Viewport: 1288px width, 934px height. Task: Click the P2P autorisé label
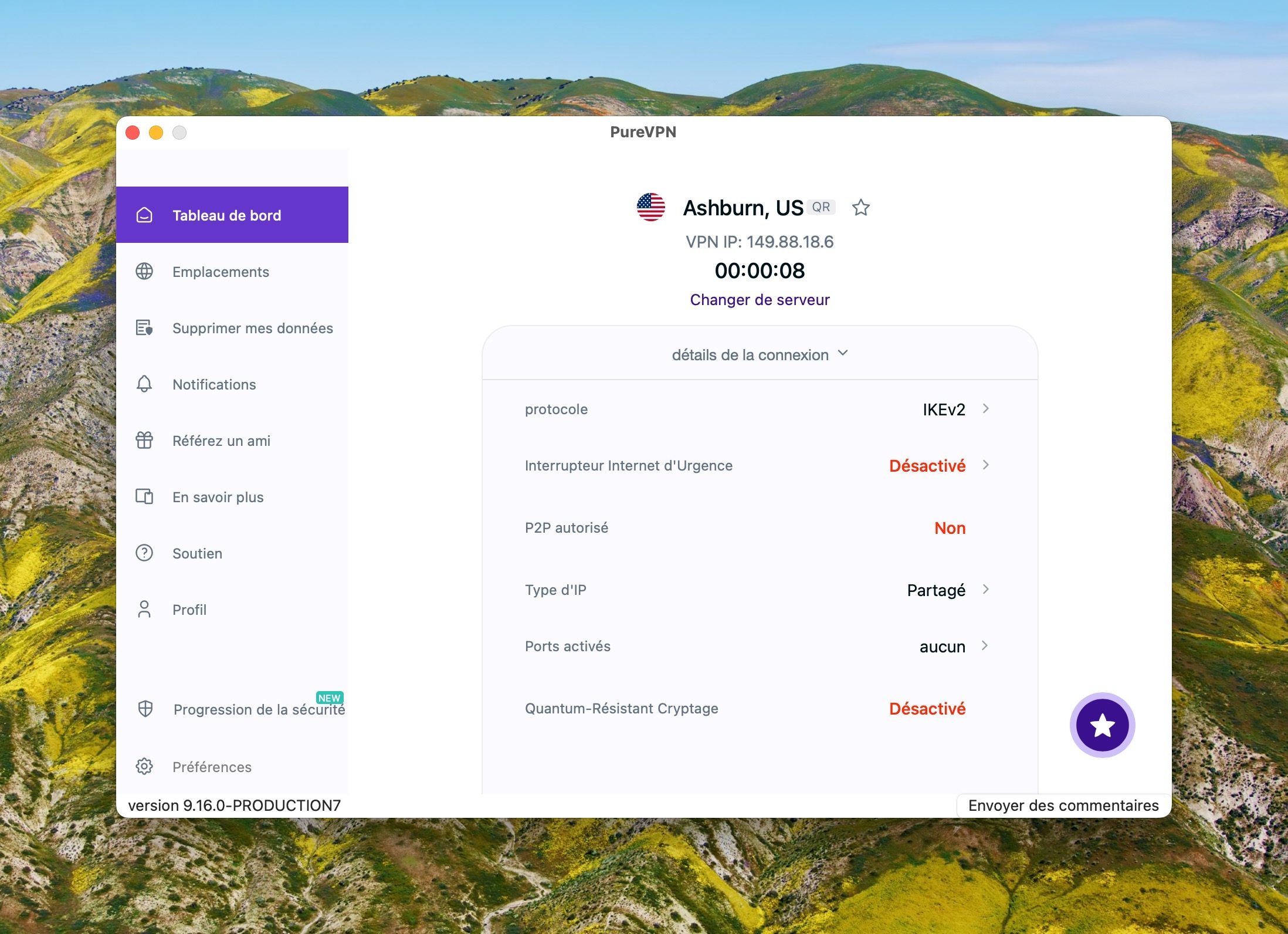[567, 528]
